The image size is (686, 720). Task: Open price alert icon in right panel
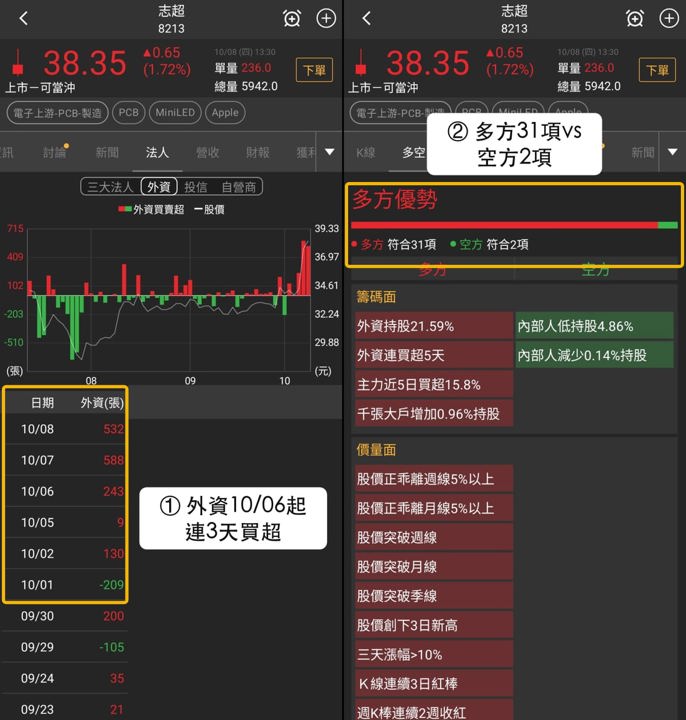tap(635, 19)
